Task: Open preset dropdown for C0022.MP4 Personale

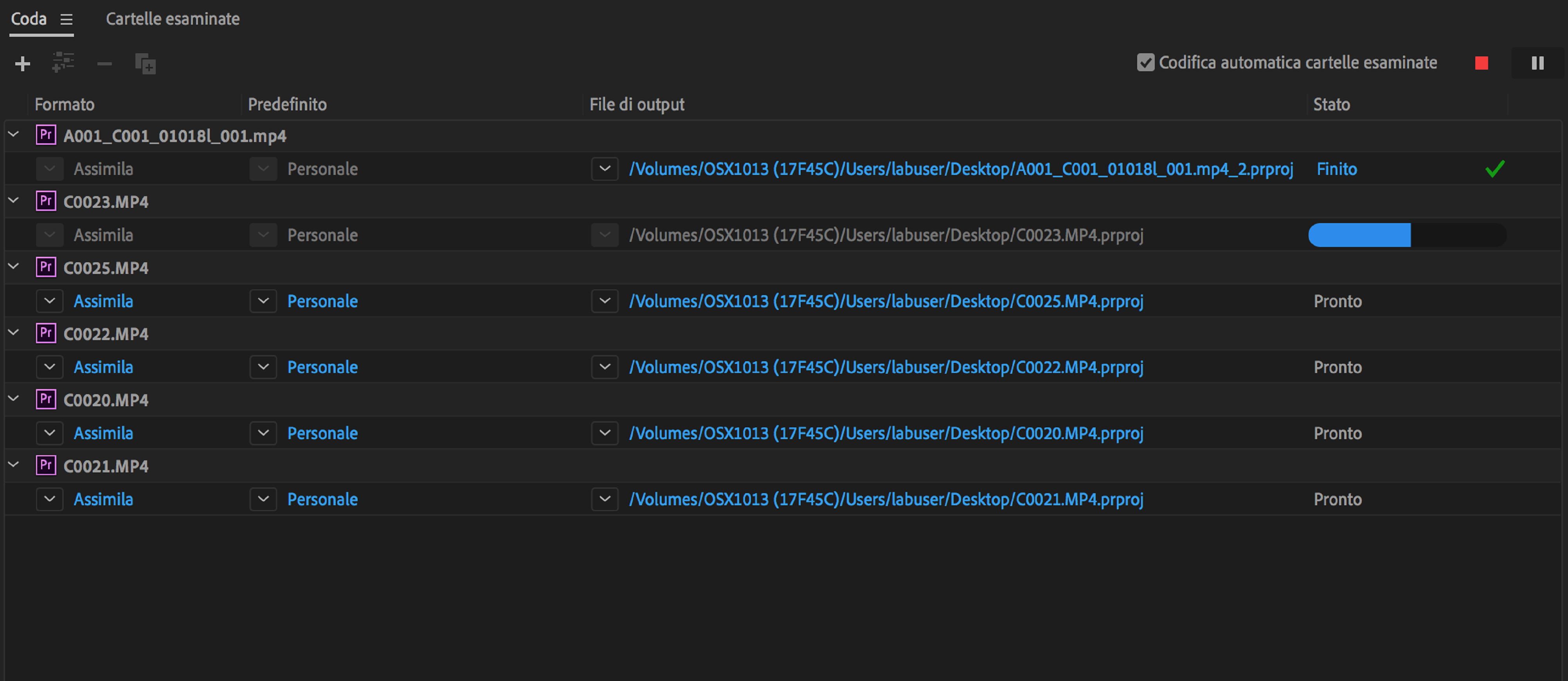Action: pos(264,367)
